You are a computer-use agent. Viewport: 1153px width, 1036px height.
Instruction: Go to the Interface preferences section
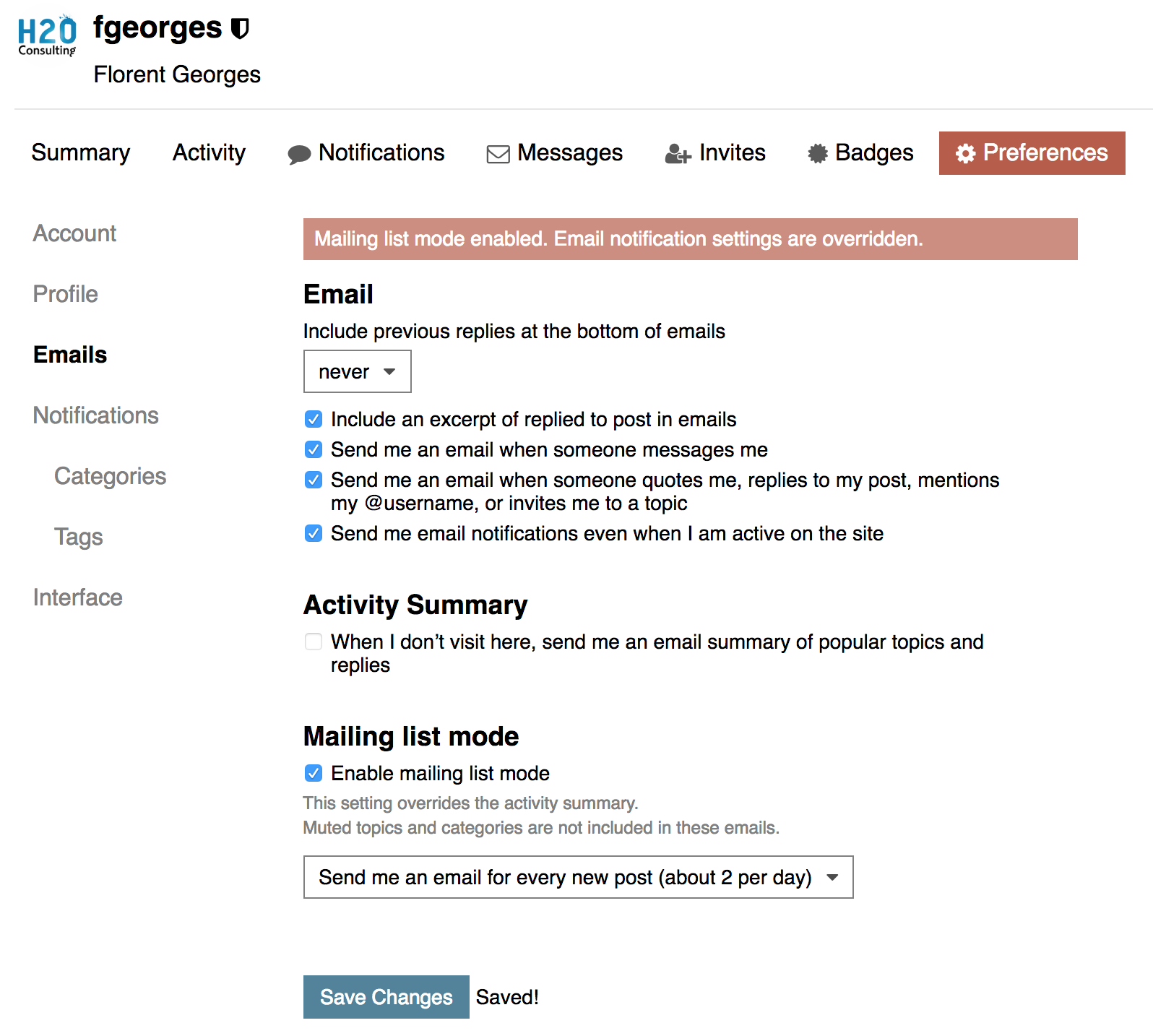coord(77,597)
